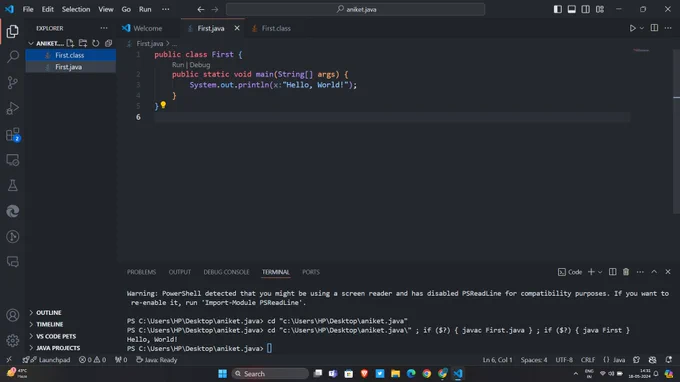Kill the terminal with trash icon
Screen dimensions: 680x382
coord(626,272)
